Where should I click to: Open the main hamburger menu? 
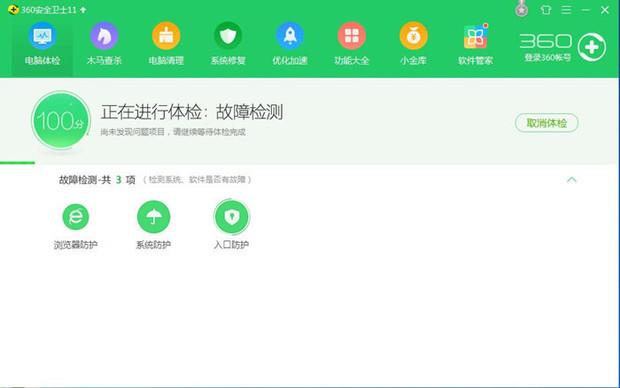tap(566, 9)
